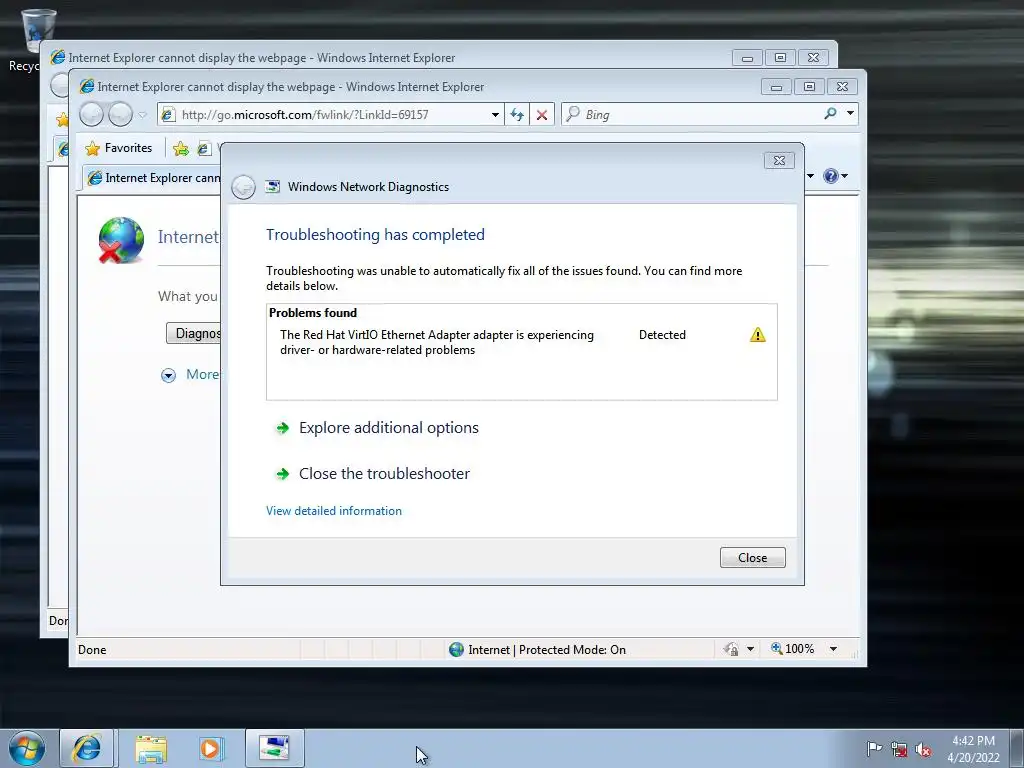This screenshot has height=768, width=1024.
Task: Expand the More information chevron
Action: click(x=168, y=376)
